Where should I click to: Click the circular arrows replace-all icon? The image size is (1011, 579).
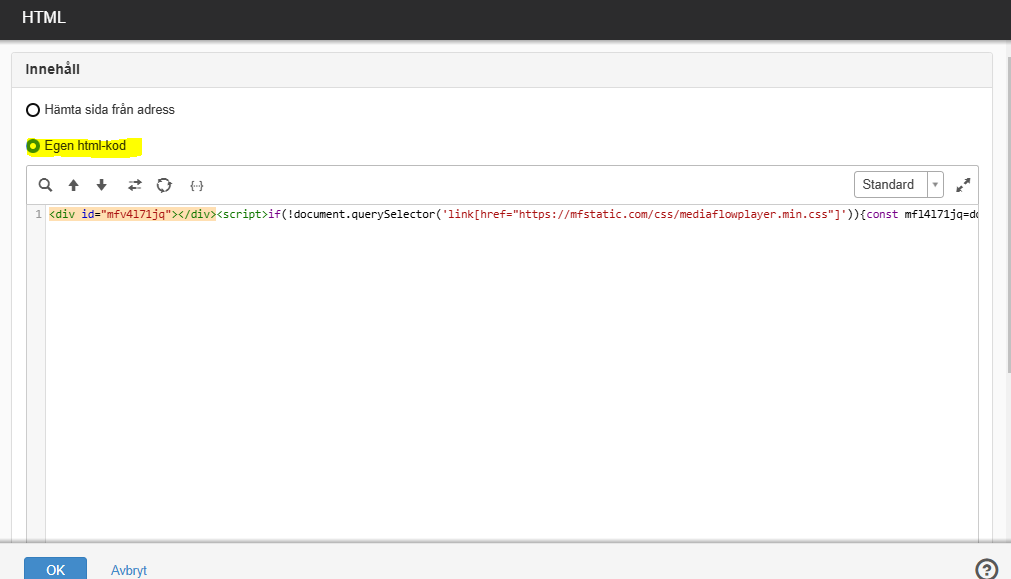click(x=164, y=185)
